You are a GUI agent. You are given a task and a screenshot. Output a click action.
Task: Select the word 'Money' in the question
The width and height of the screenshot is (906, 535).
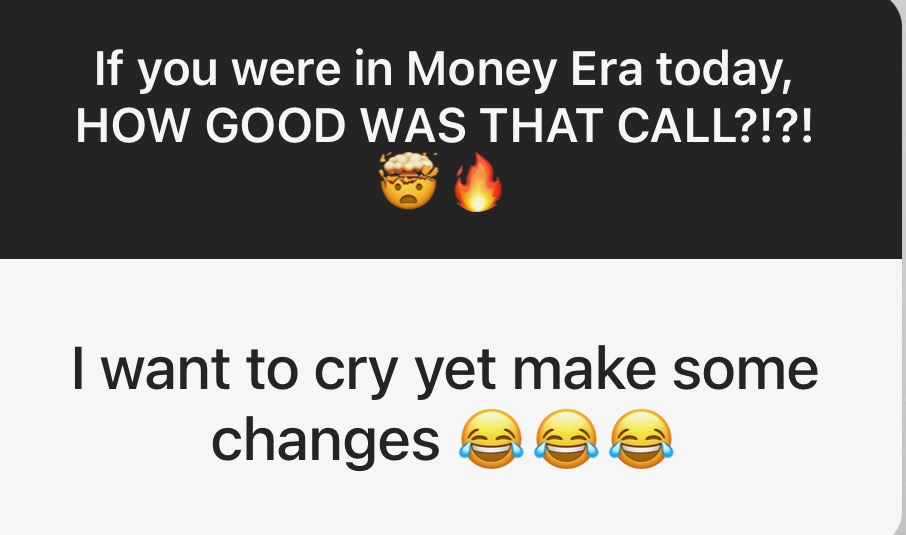481,70
